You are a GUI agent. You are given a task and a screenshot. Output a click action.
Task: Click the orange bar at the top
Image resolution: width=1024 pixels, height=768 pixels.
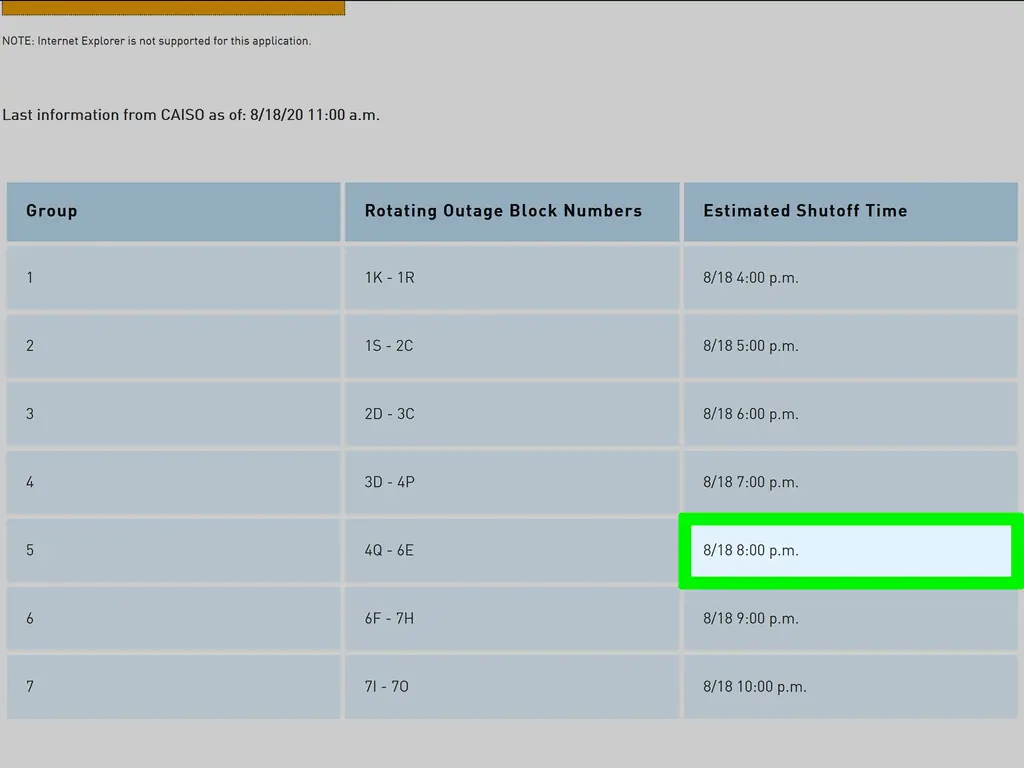coord(173,8)
